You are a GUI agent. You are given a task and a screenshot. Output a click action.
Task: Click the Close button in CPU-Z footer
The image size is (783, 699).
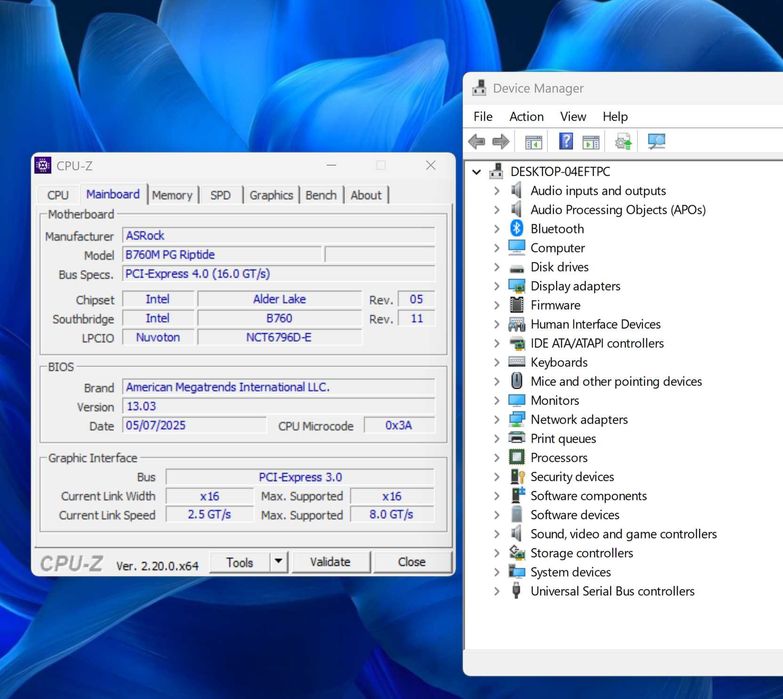[412, 562]
